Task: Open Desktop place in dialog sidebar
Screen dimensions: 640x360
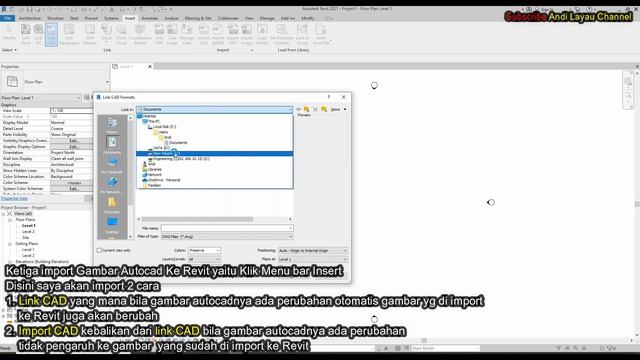Action: click(x=112, y=225)
